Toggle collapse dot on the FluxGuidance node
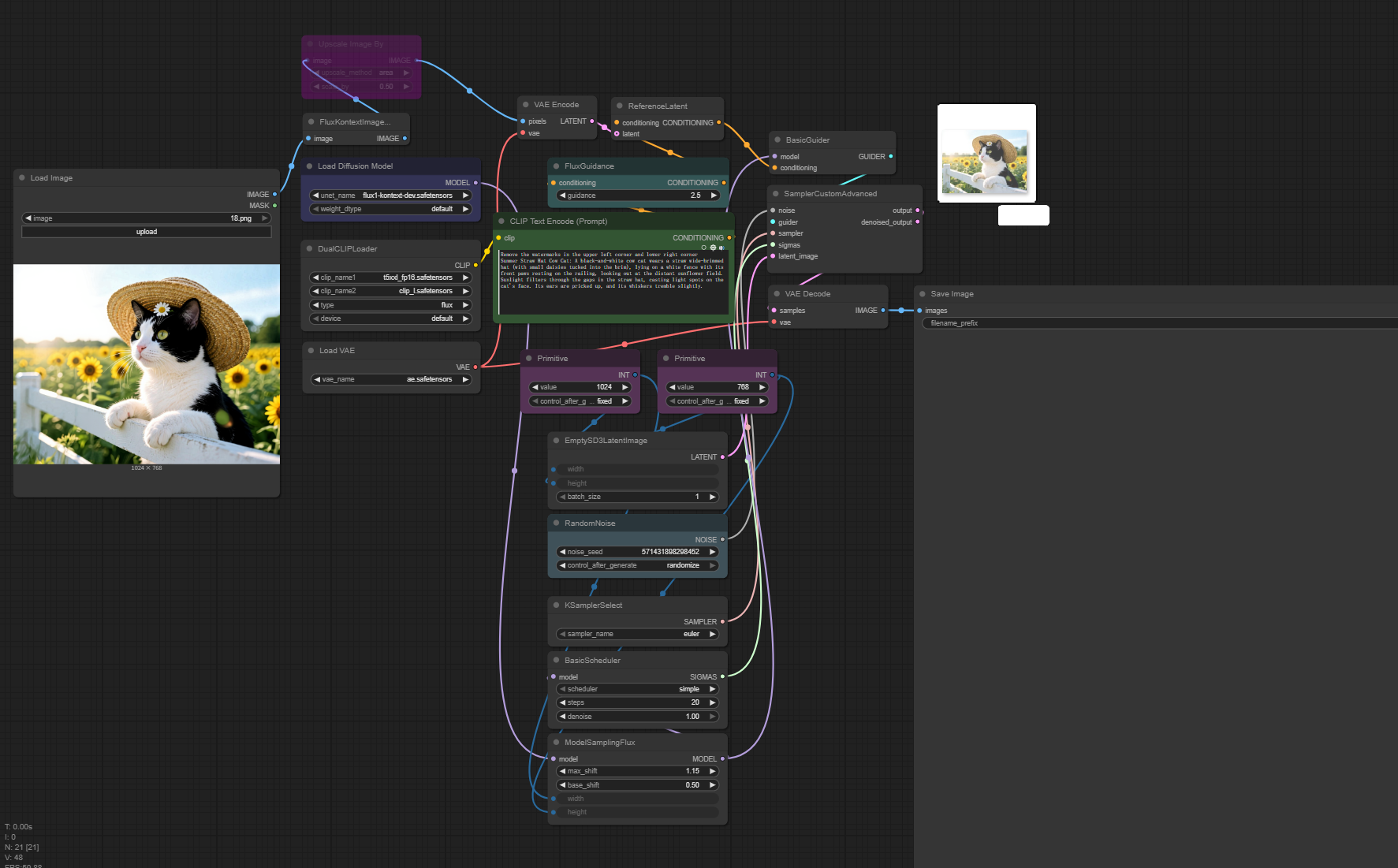 coord(556,166)
